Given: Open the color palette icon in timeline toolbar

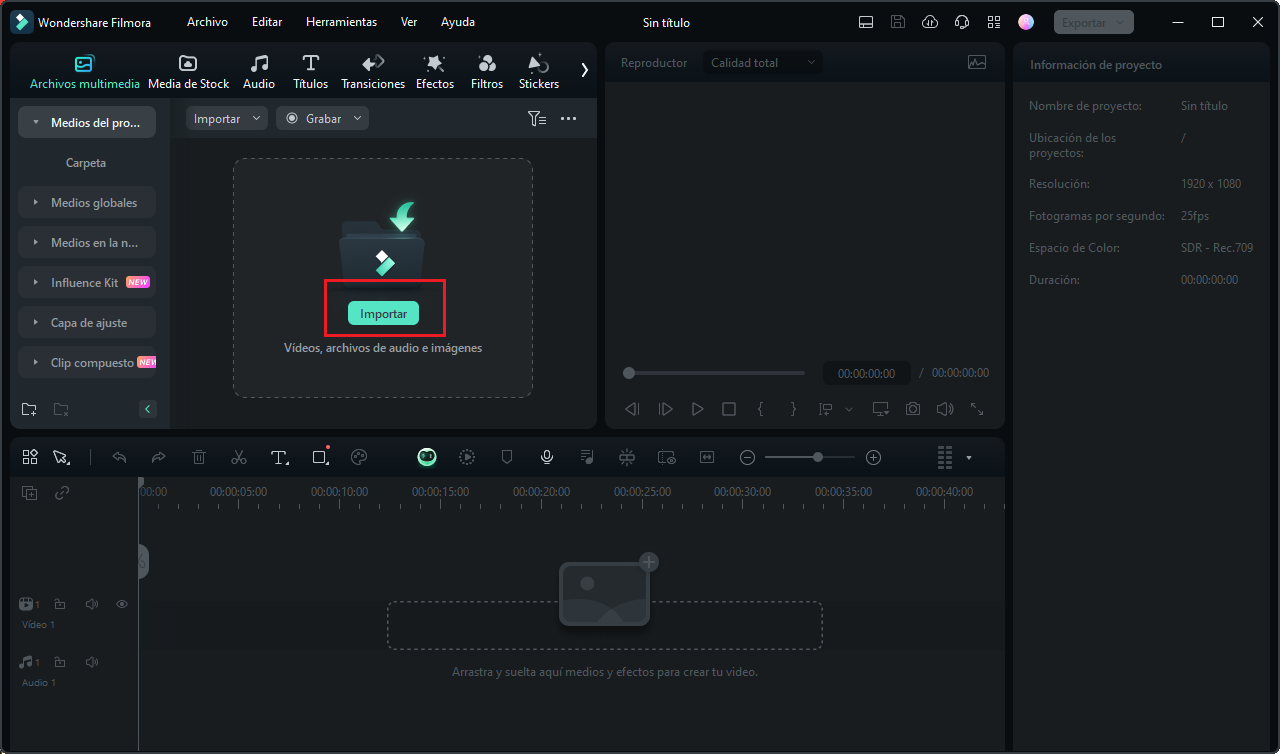Looking at the screenshot, I should click(359, 457).
